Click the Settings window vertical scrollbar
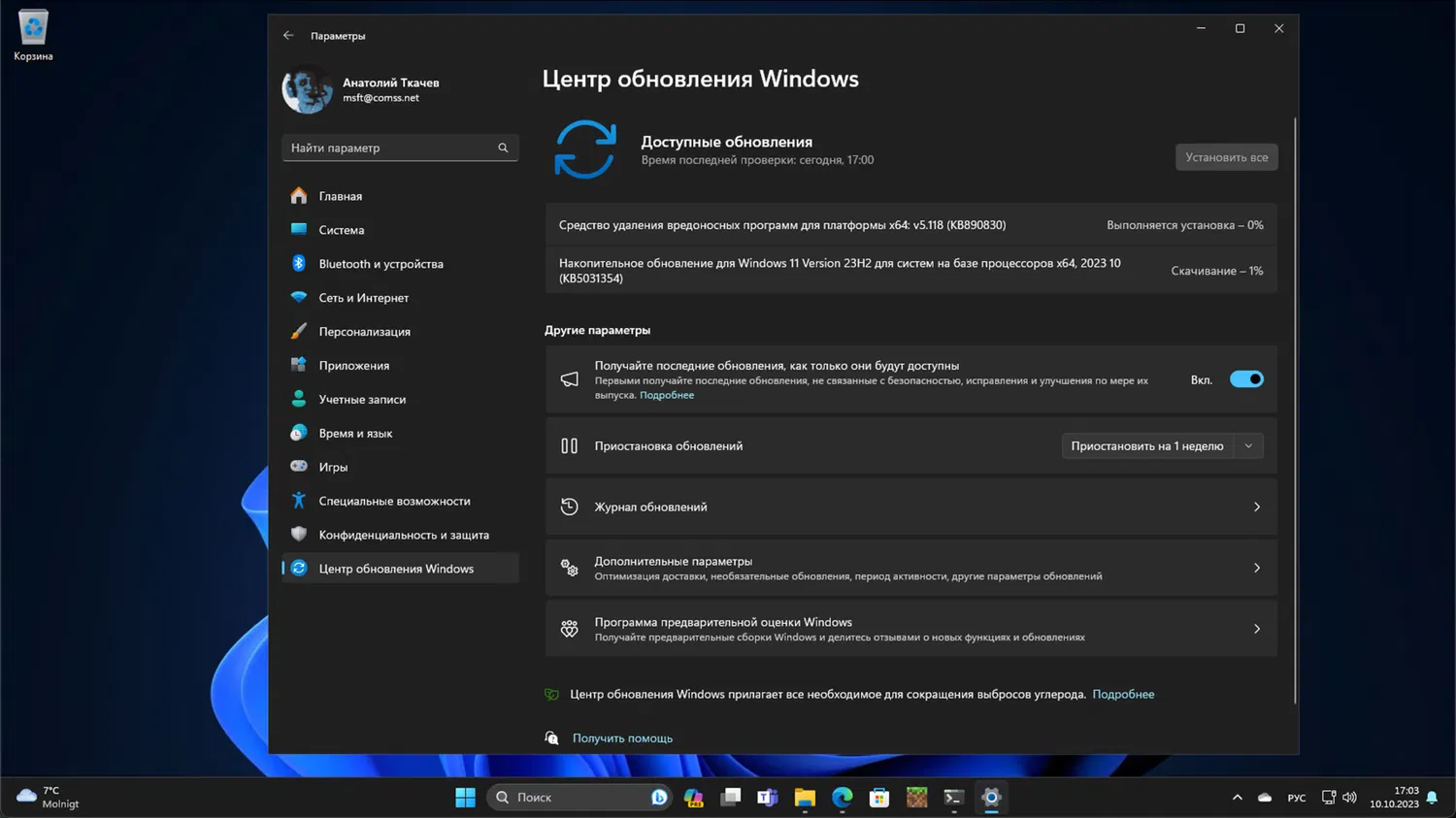Image resolution: width=1456 pixels, height=818 pixels. coord(1295,409)
